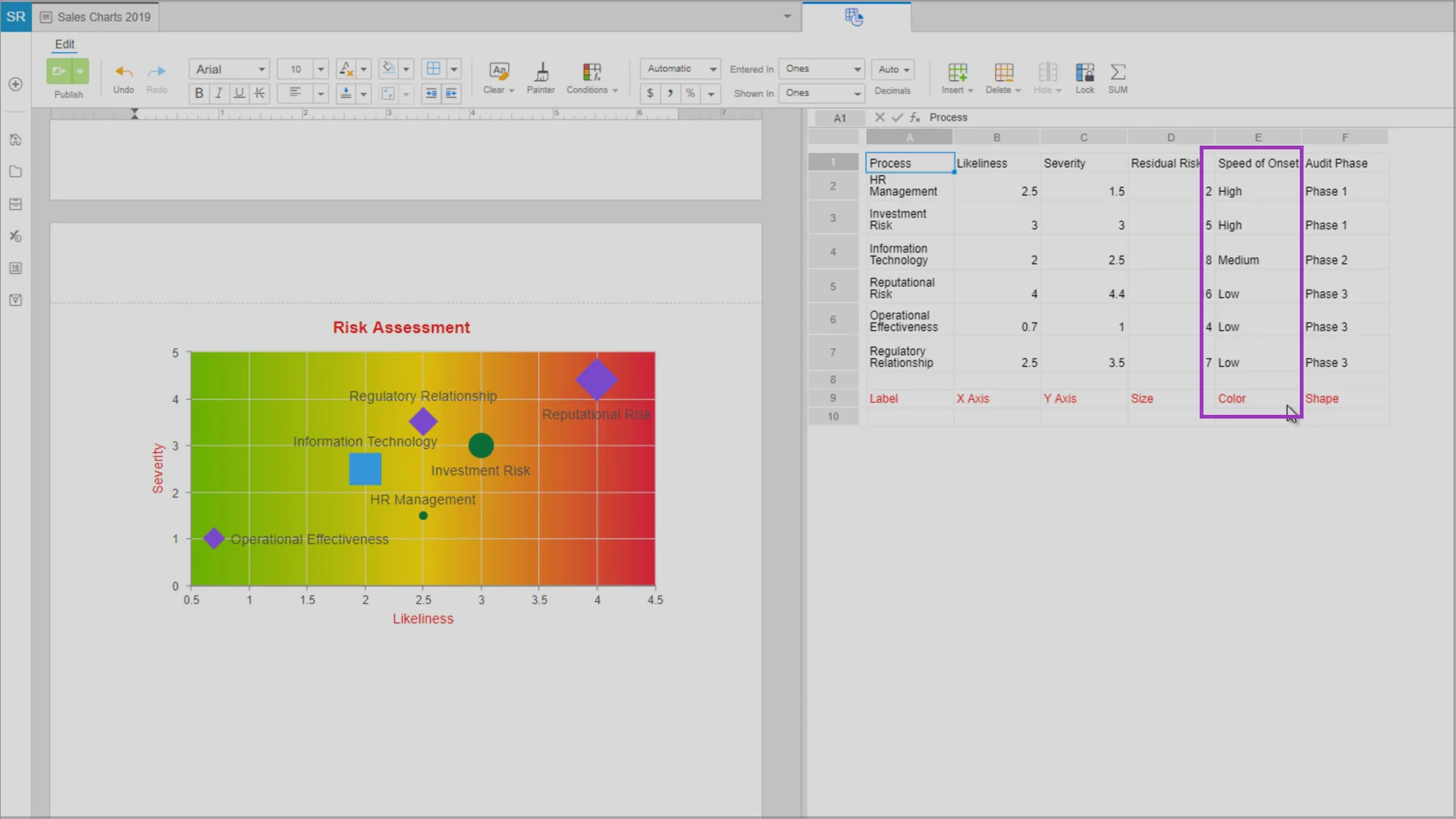Select the Format Painter tool
This screenshot has height=819, width=1456.
click(x=541, y=72)
